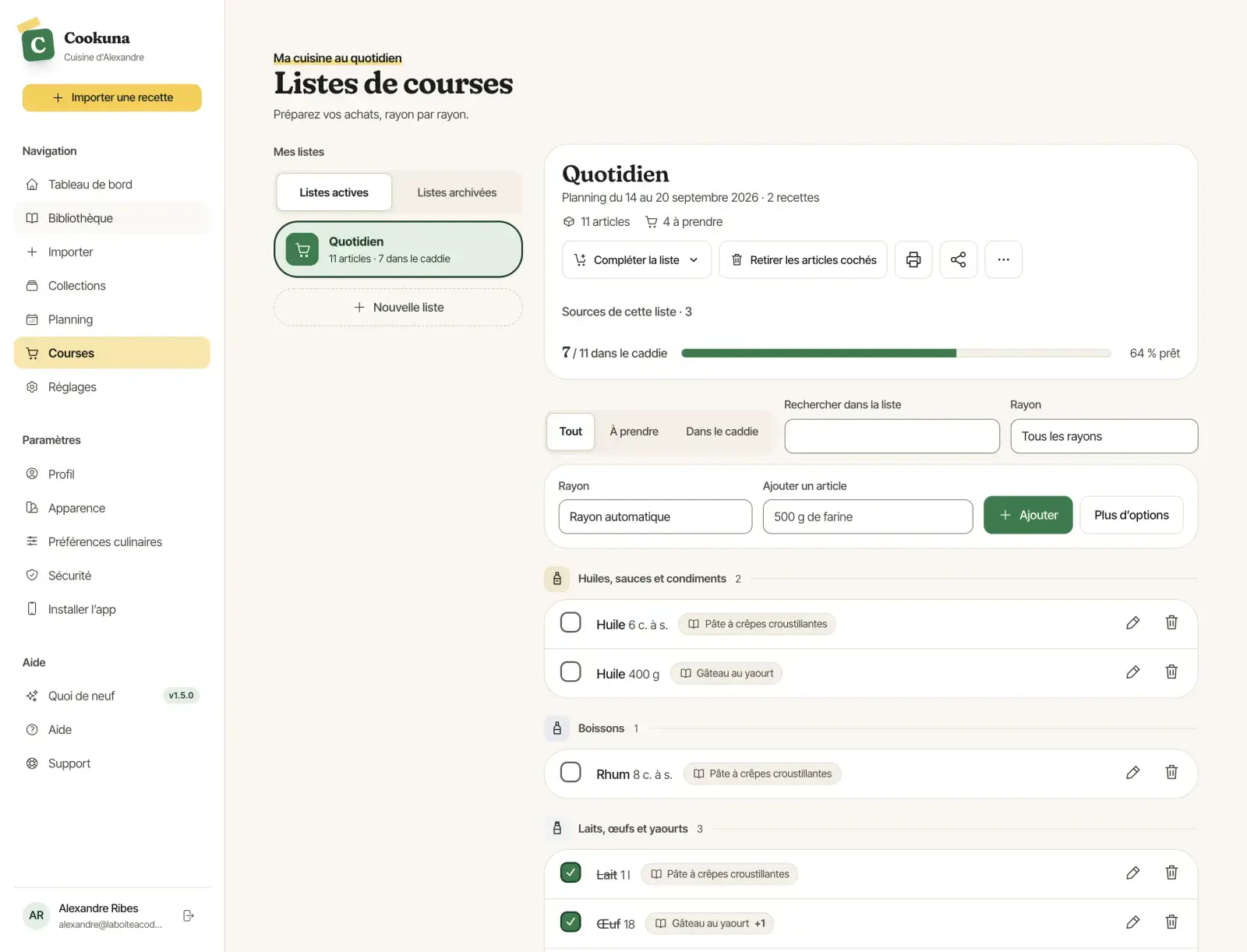This screenshot has width=1247, height=952.
Task: Uncheck the Lait 1 l checkbox
Action: pos(571,873)
